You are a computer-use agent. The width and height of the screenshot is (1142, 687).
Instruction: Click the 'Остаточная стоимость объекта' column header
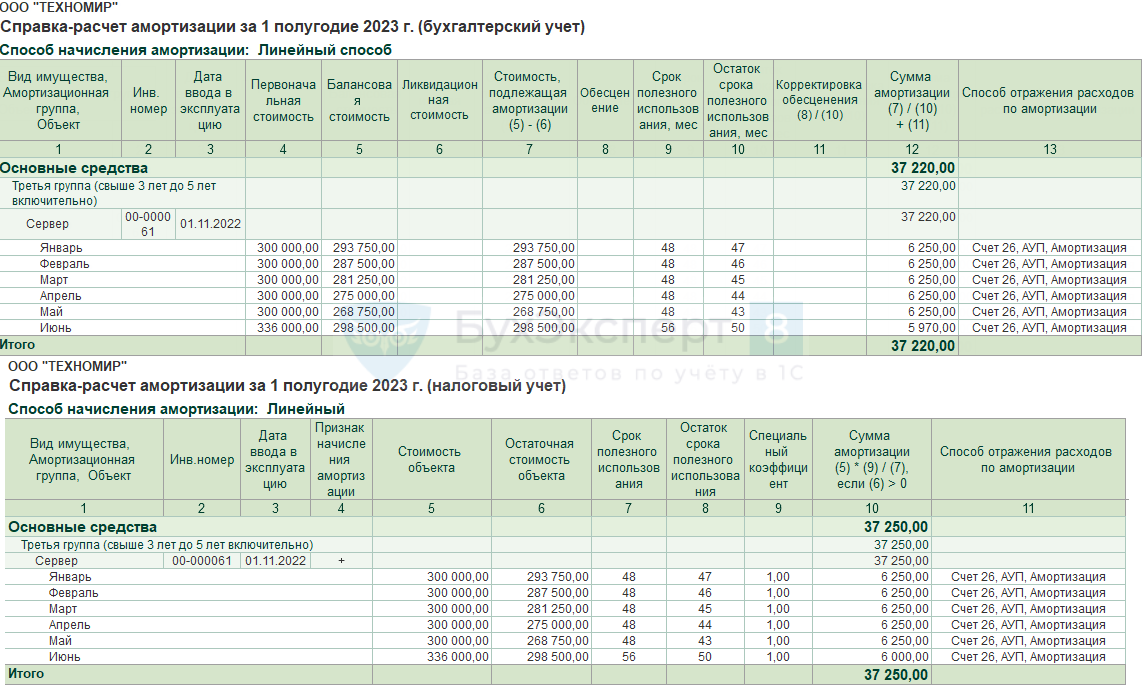(x=540, y=460)
